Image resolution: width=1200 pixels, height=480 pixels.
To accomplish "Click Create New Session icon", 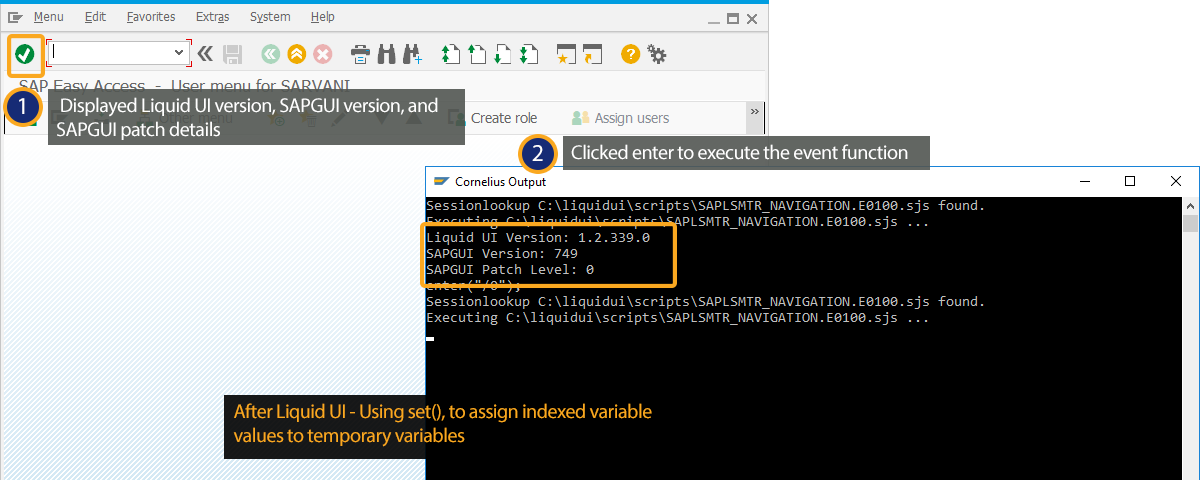I will 567,54.
